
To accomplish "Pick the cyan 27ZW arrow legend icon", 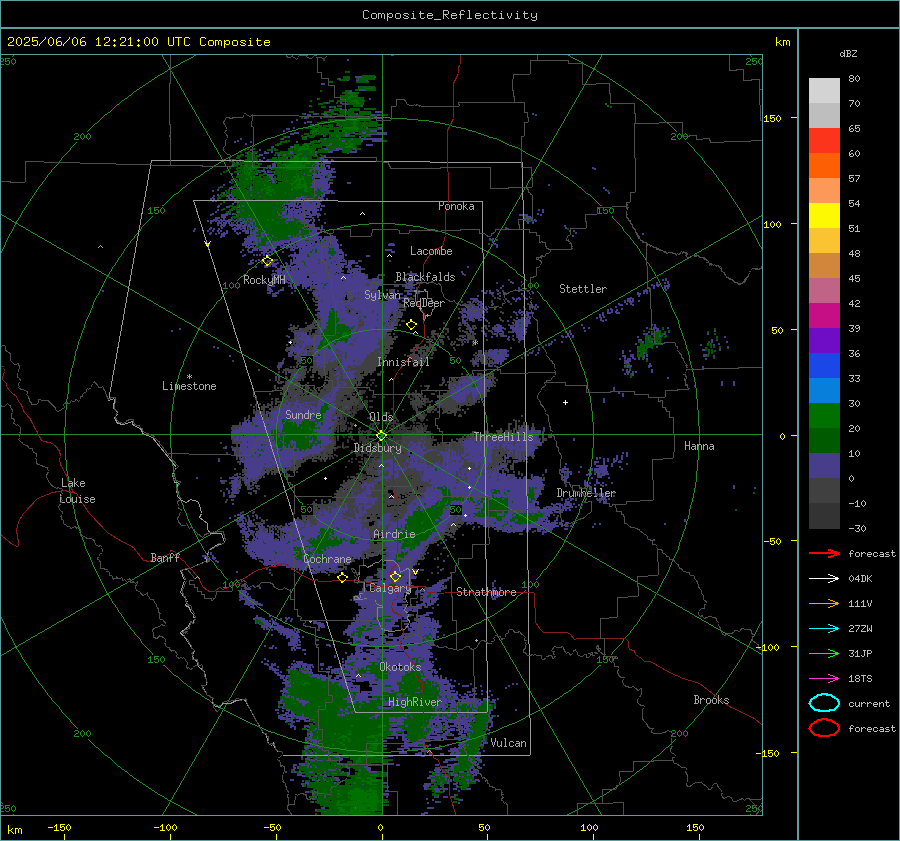I will click(824, 629).
